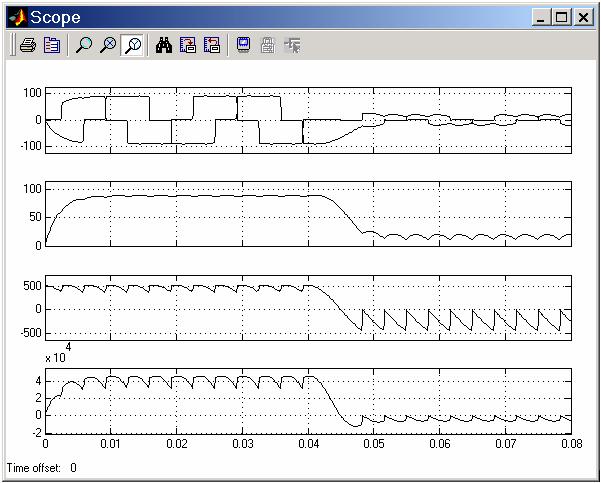
Task: Select the Zoom magnifier tool
Action: (x=84, y=45)
